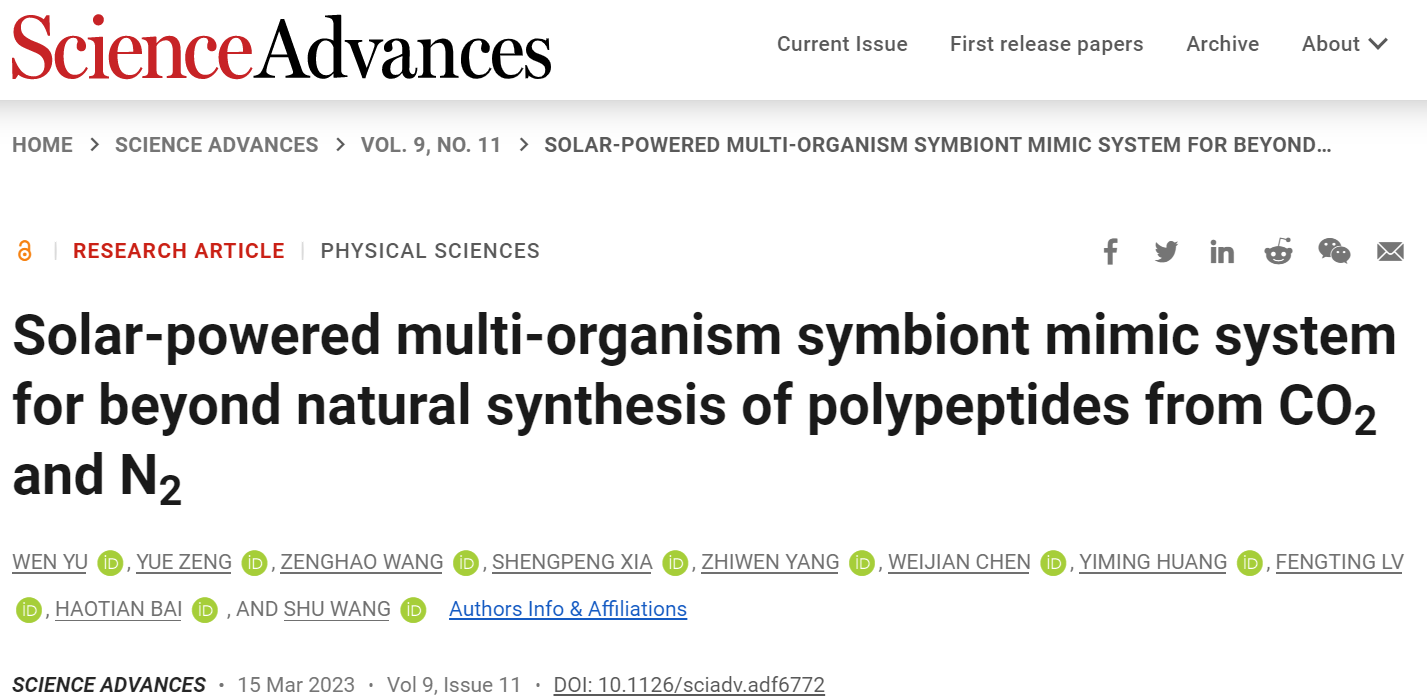1427x699 pixels.
Task: Open the Current Issue menu item
Action: coord(842,44)
